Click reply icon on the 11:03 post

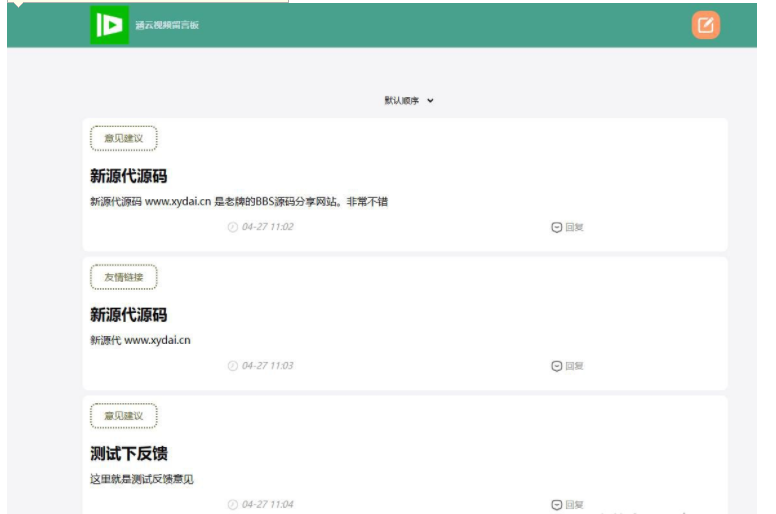pyautogui.click(x=557, y=366)
